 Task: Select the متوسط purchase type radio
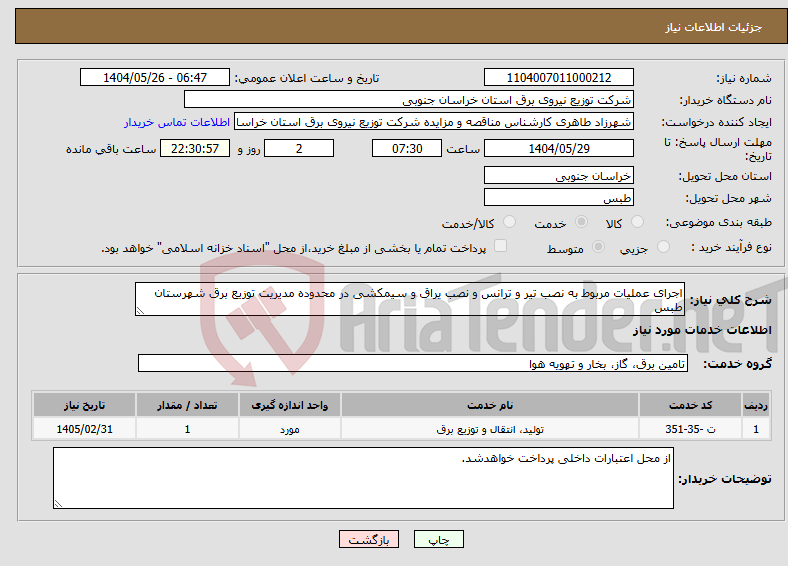[x=598, y=247]
